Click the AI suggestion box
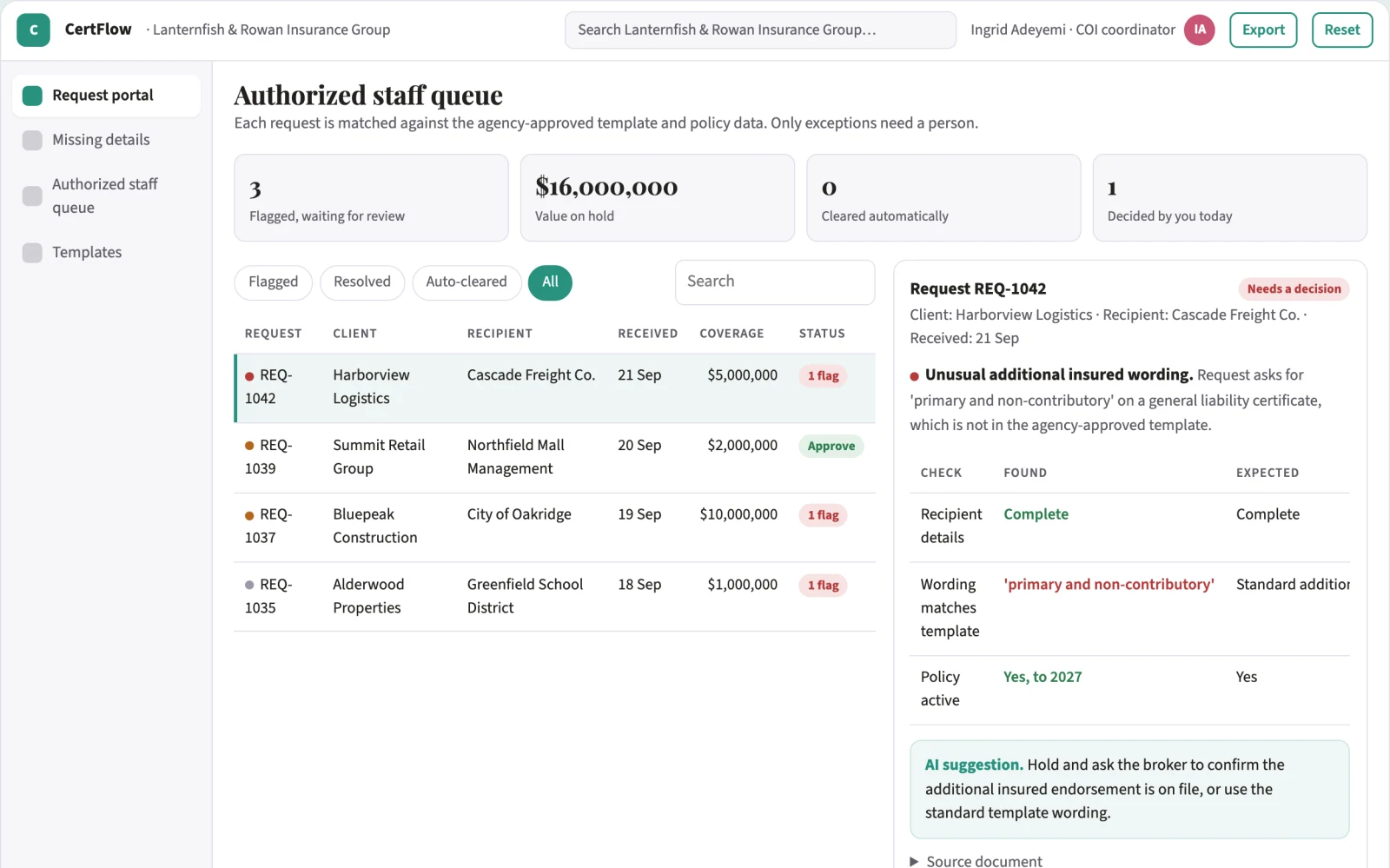The image size is (1390, 868). [1129, 789]
